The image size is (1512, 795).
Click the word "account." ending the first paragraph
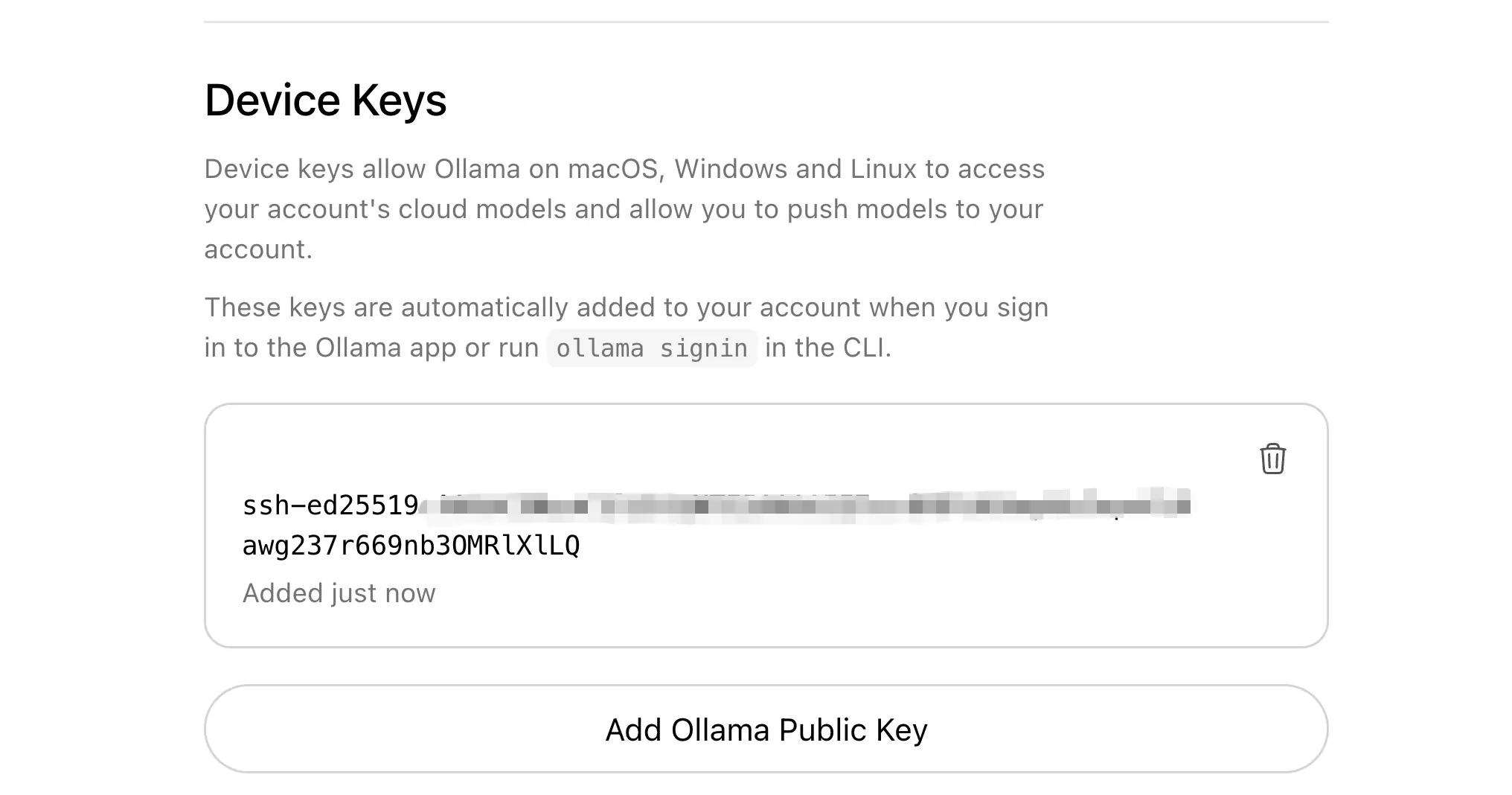point(258,249)
